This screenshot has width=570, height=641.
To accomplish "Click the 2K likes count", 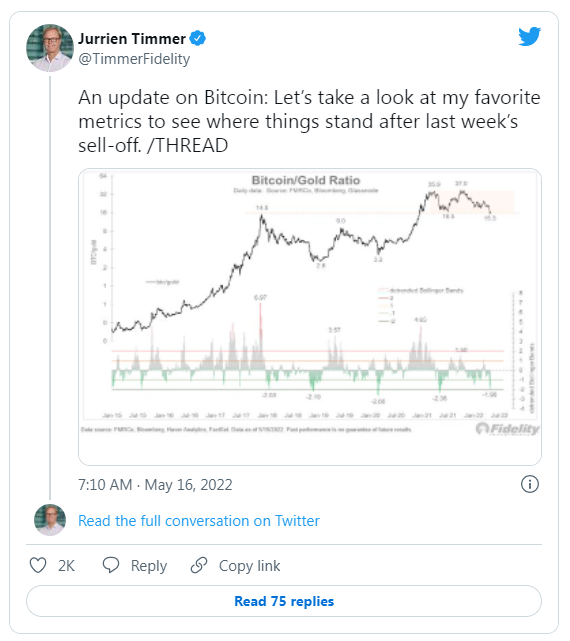I will pyautogui.click(x=66, y=566).
